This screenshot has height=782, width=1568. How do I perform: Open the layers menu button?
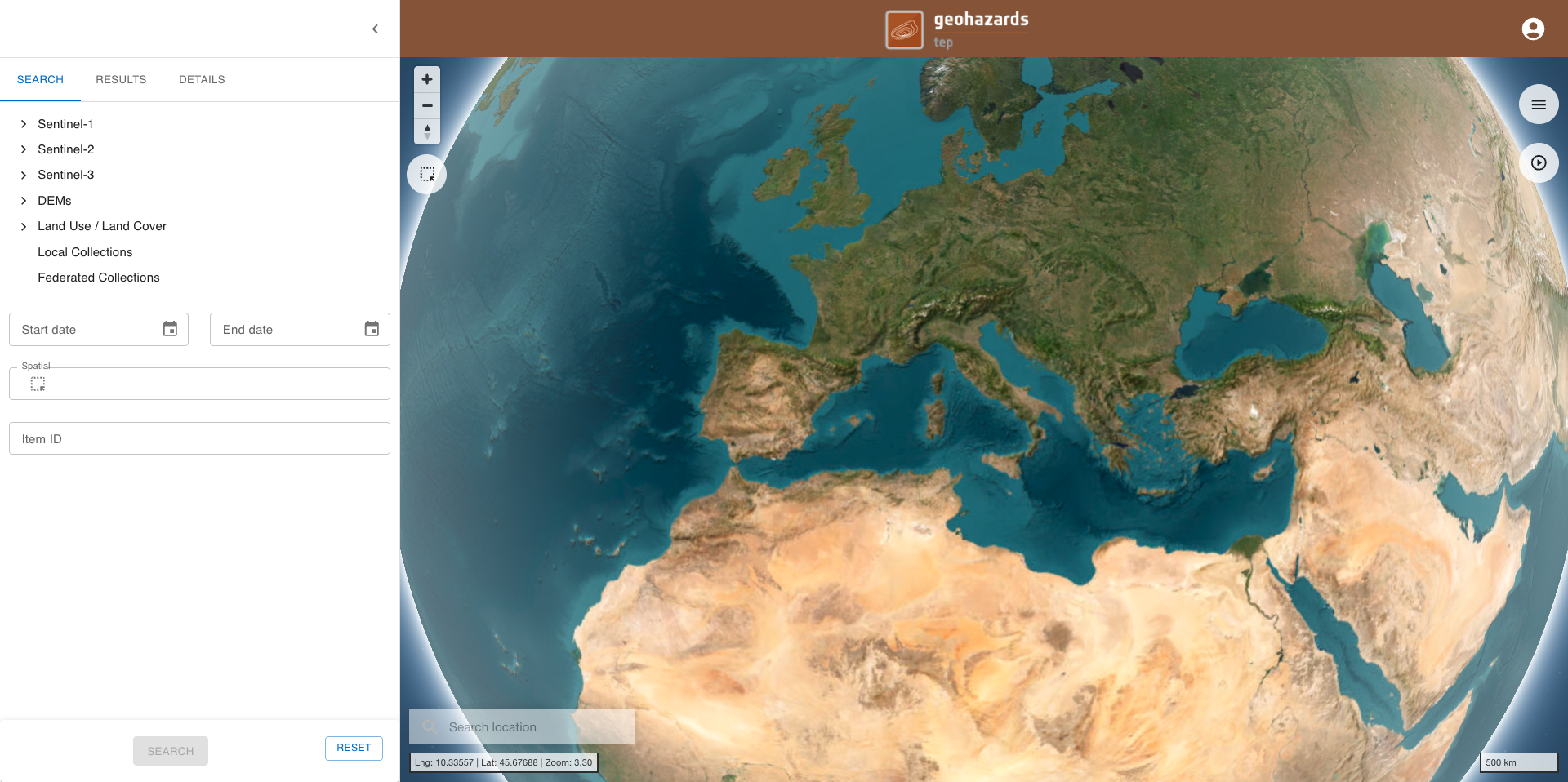(x=1539, y=104)
